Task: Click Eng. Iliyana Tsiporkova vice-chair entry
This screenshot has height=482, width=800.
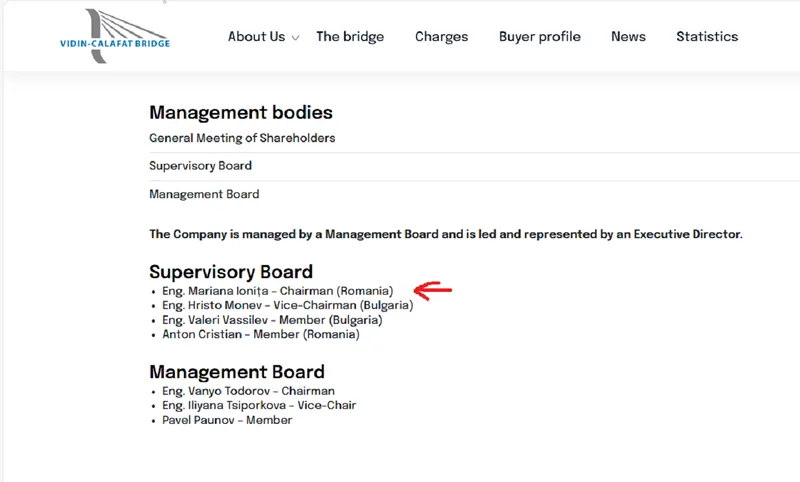Action: [259, 405]
